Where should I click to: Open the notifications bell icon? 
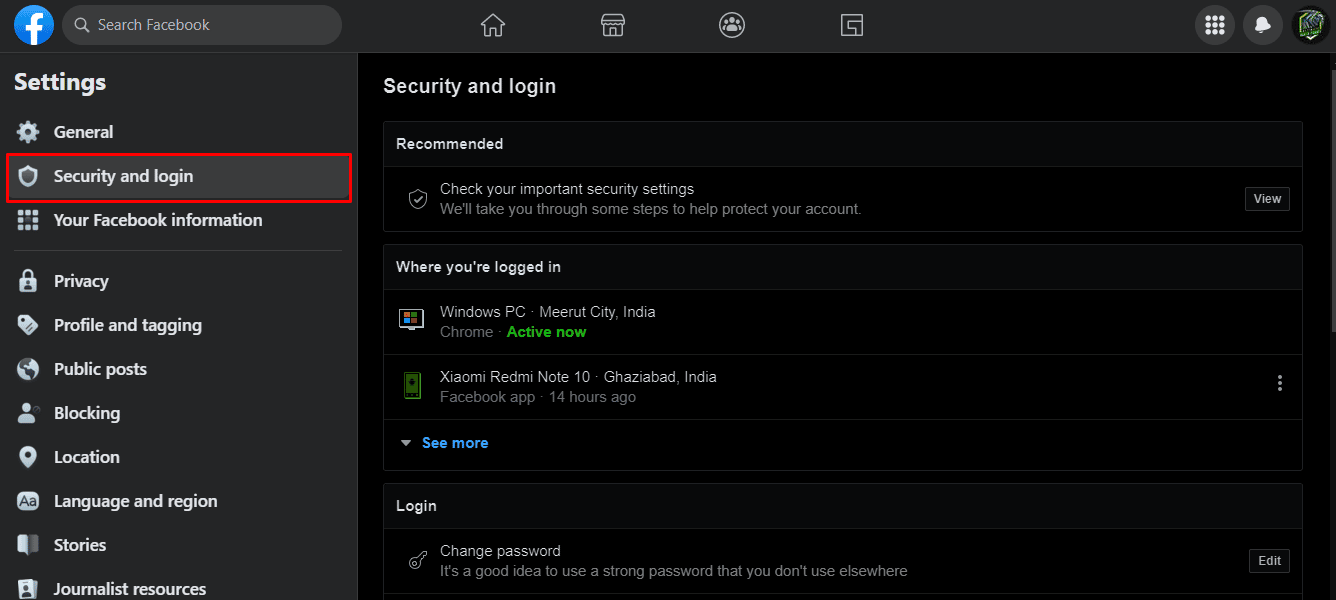(x=1263, y=25)
